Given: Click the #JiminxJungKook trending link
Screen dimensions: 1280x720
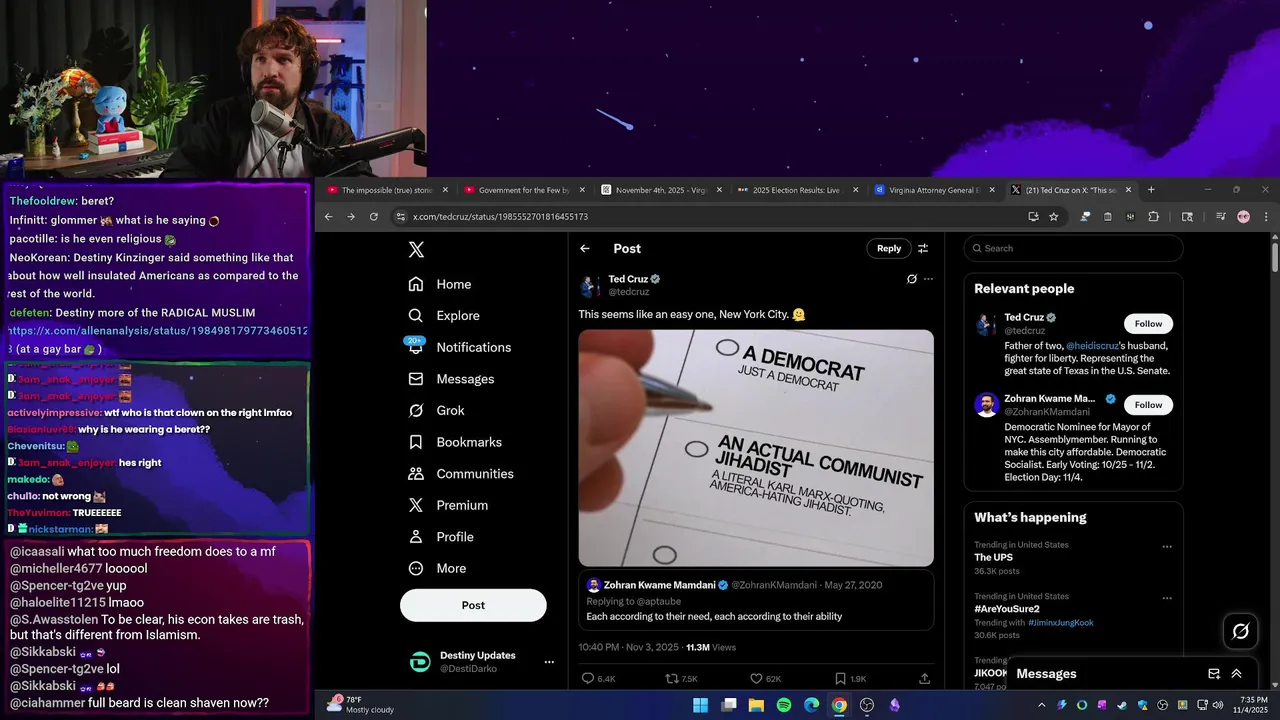Looking at the screenshot, I should (x=1060, y=622).
